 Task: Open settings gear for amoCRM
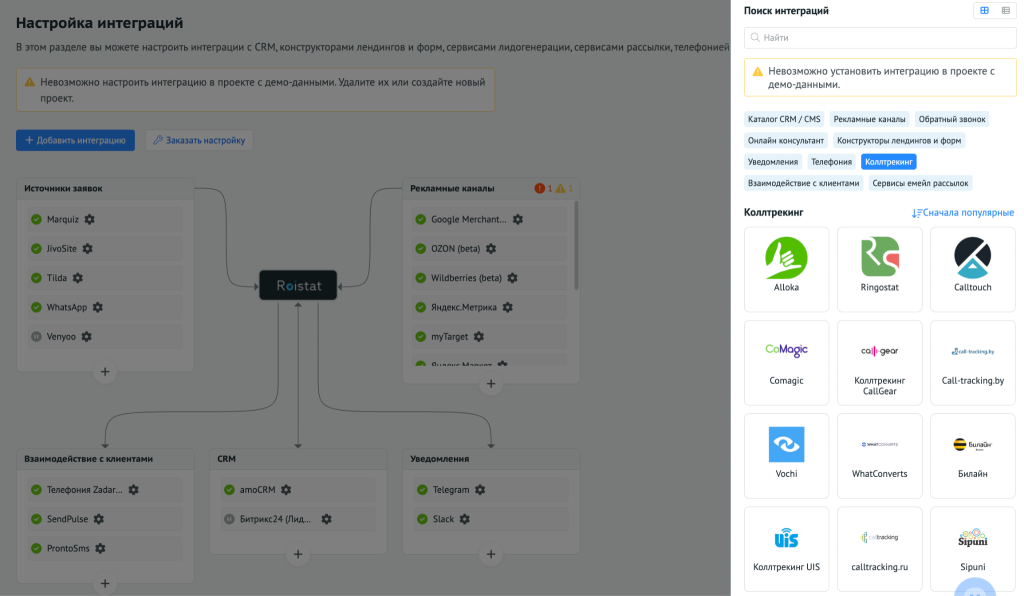tap(286, 490)
